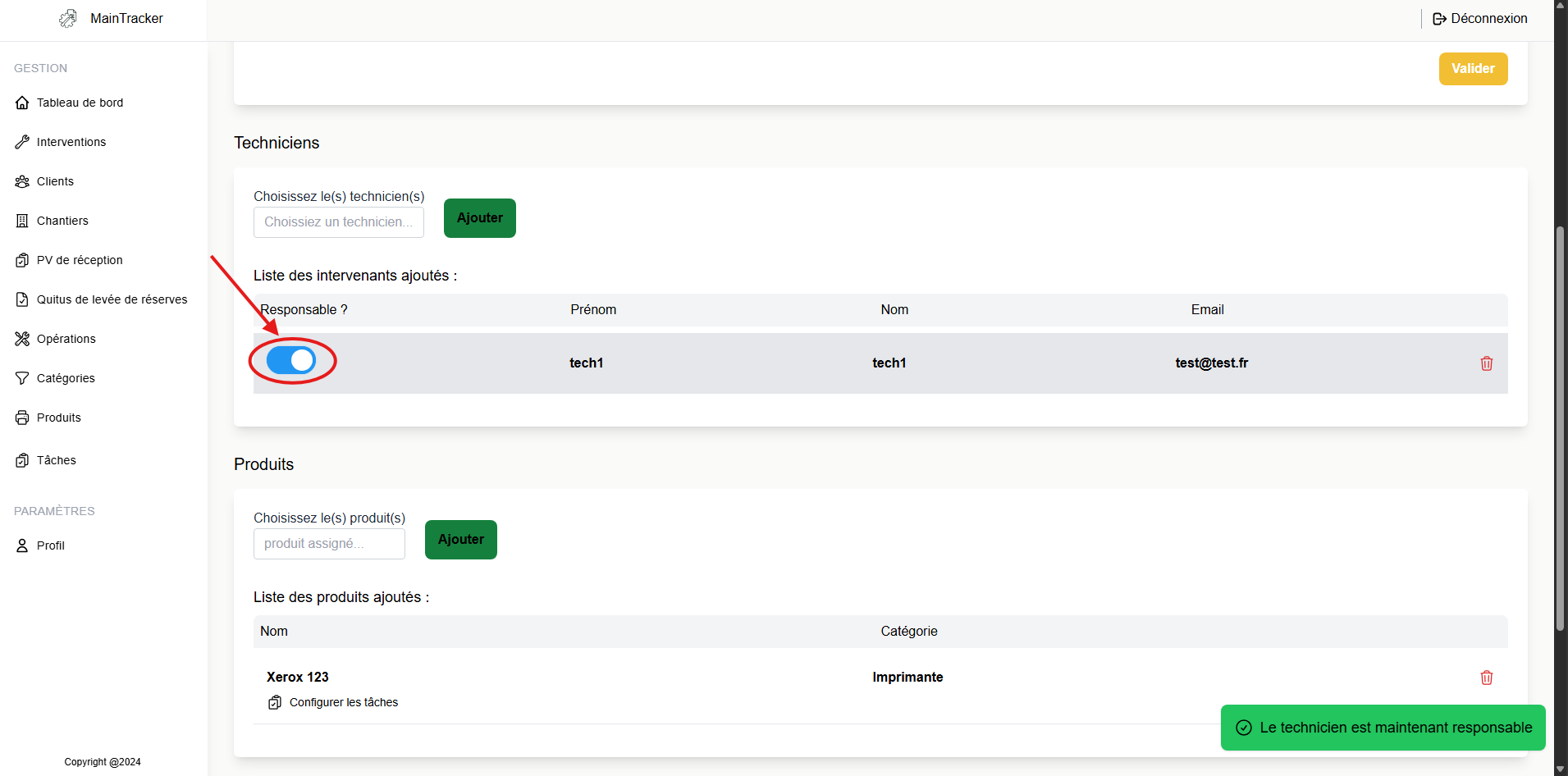Click the logout icon next to Déconnexion
1568x776 pixels.
coord(1439,19)
